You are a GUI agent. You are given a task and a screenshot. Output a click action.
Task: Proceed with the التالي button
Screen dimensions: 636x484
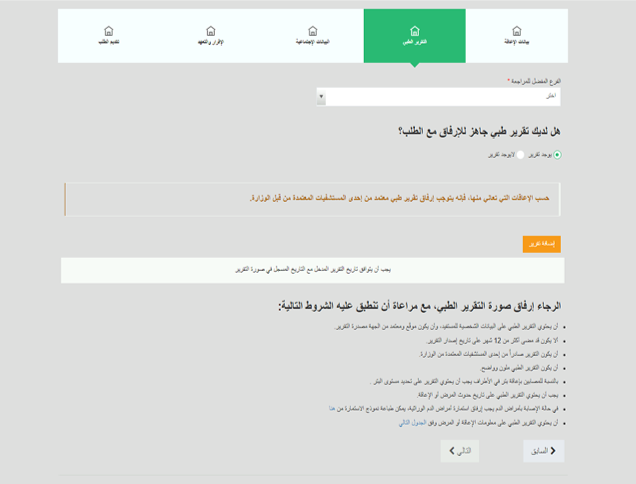(460, 451)
